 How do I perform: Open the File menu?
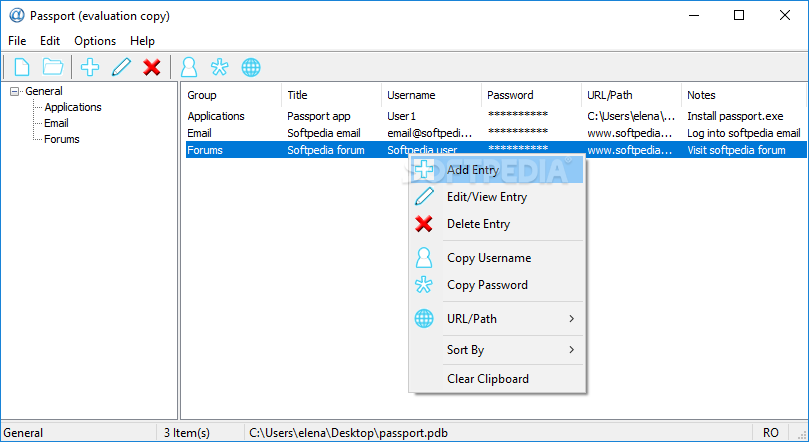click(17, 41)
